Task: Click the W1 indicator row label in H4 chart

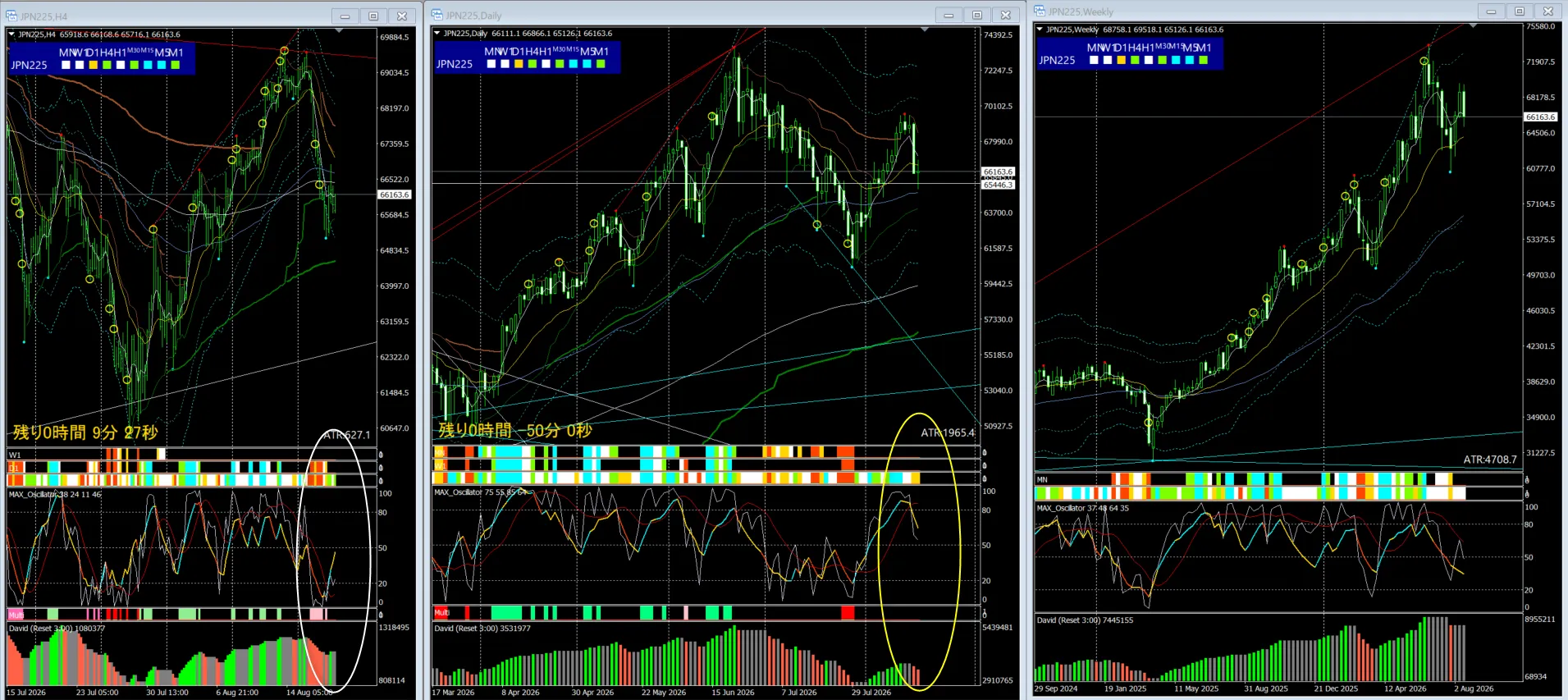Action: coord(15,455)
